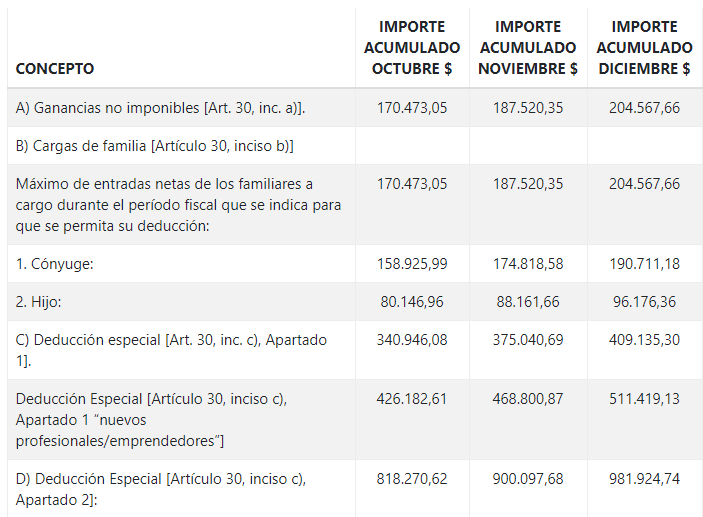Select the value 80.146,96 in October column
Viewport: 703px width, 517px height.
pos(412,302)
